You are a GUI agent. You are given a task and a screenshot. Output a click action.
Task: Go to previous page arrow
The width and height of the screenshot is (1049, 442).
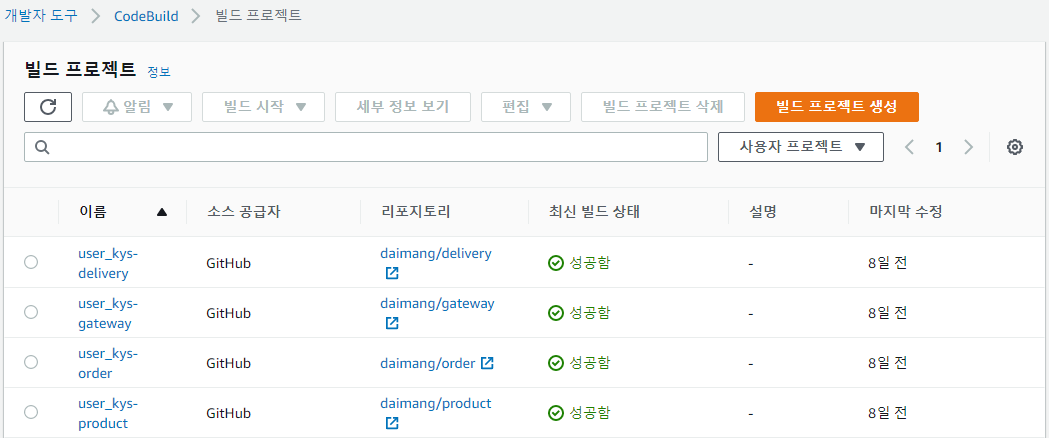(909, 147)
